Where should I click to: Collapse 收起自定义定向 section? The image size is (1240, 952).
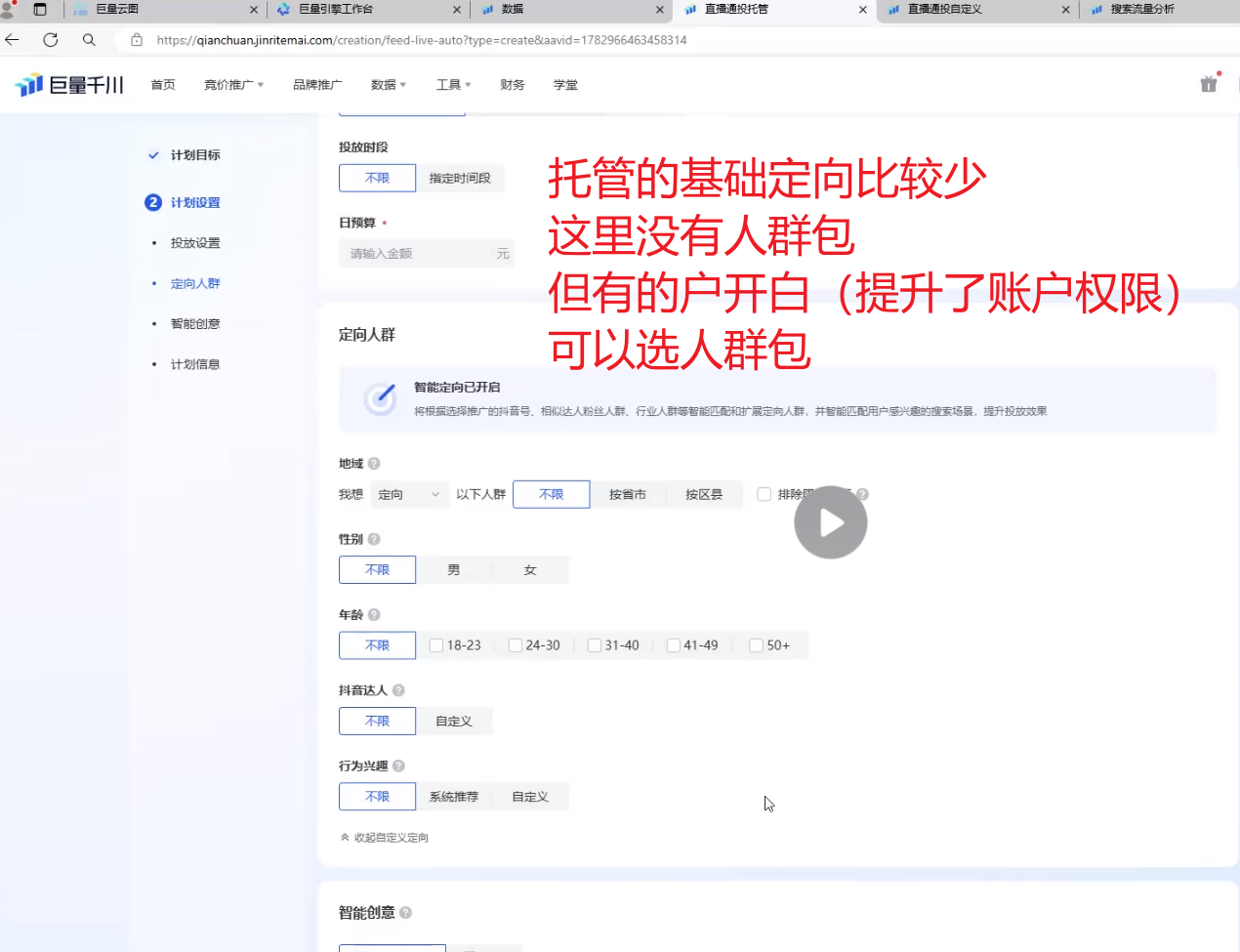pos(385,838)
